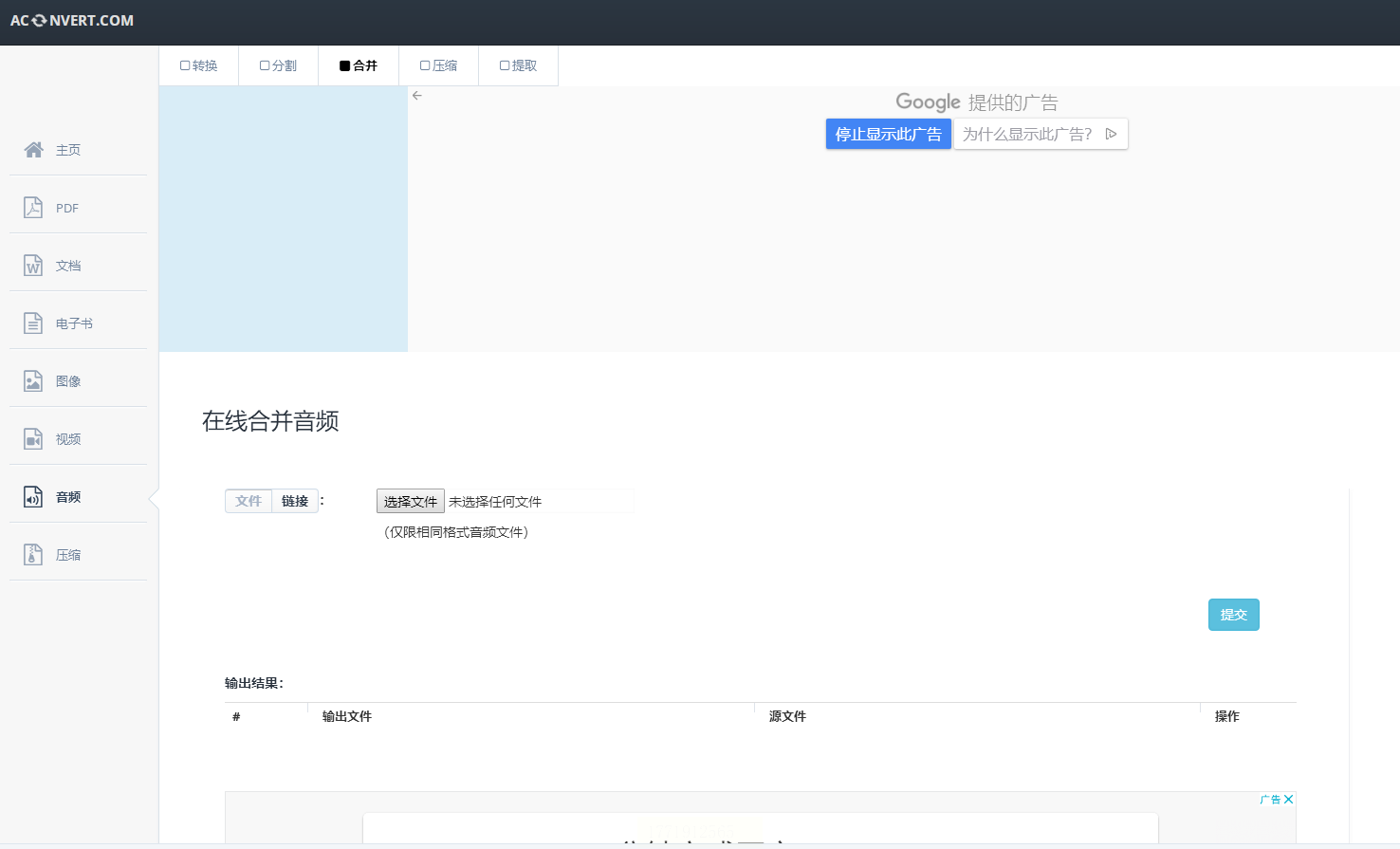Click 停止显示此广告 button

tap(888, 134)
